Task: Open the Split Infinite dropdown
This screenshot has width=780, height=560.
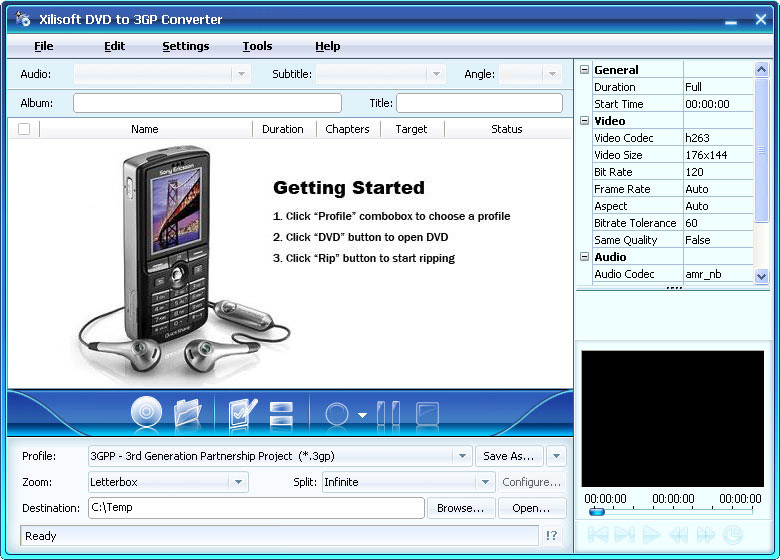Action: click(x=485, y=482)
